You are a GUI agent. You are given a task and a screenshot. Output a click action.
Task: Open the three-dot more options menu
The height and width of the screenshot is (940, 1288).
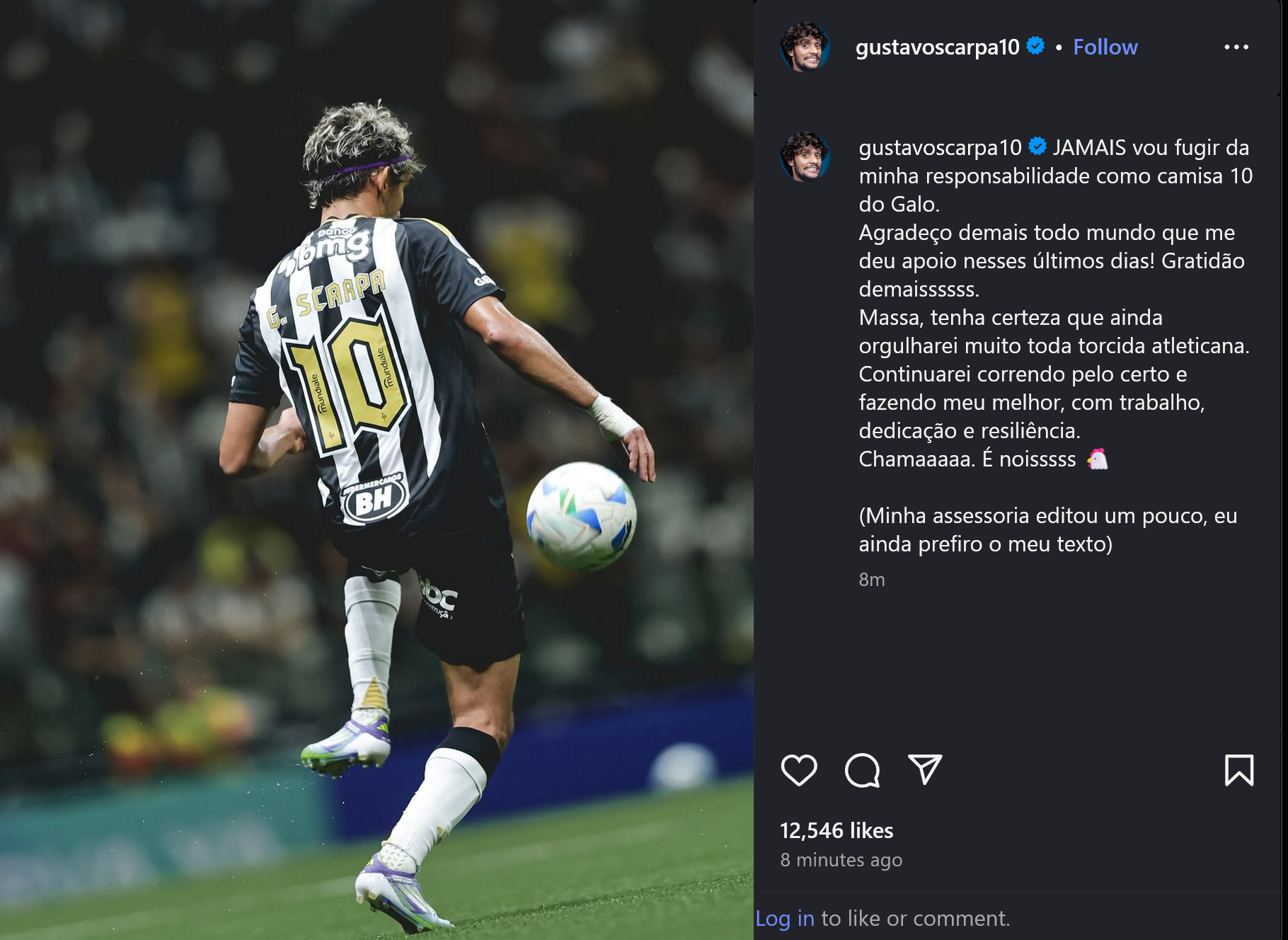click(1236, 47)
